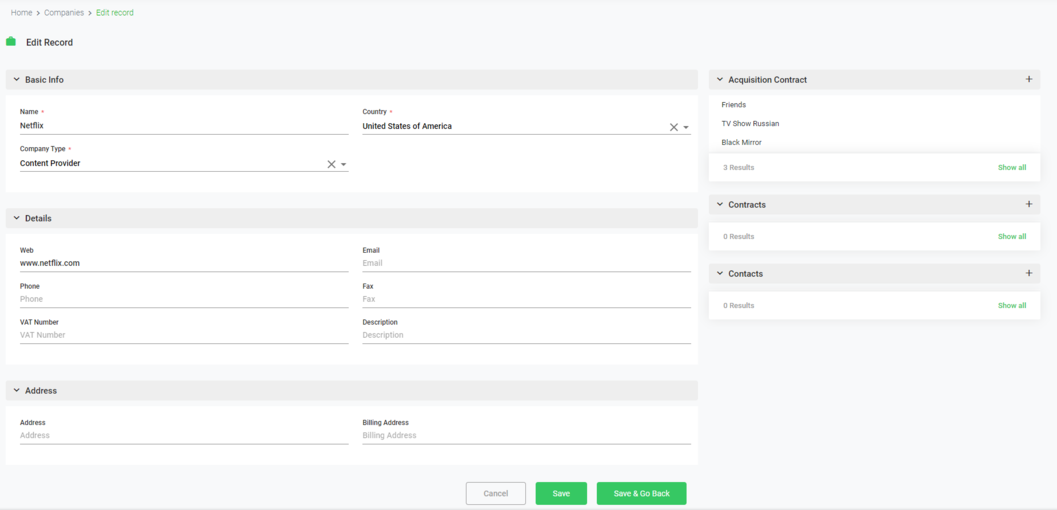Collapse the Address section
Viewport: 1057px width, 510px height.
tap(17, 390)
